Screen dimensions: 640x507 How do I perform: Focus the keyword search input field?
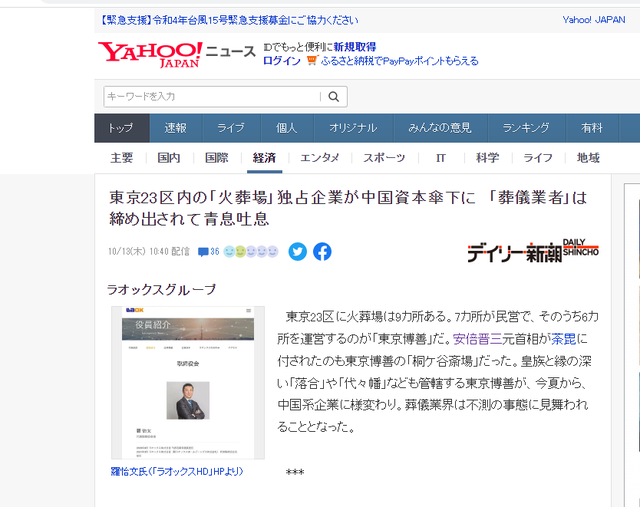click(212, 97)
